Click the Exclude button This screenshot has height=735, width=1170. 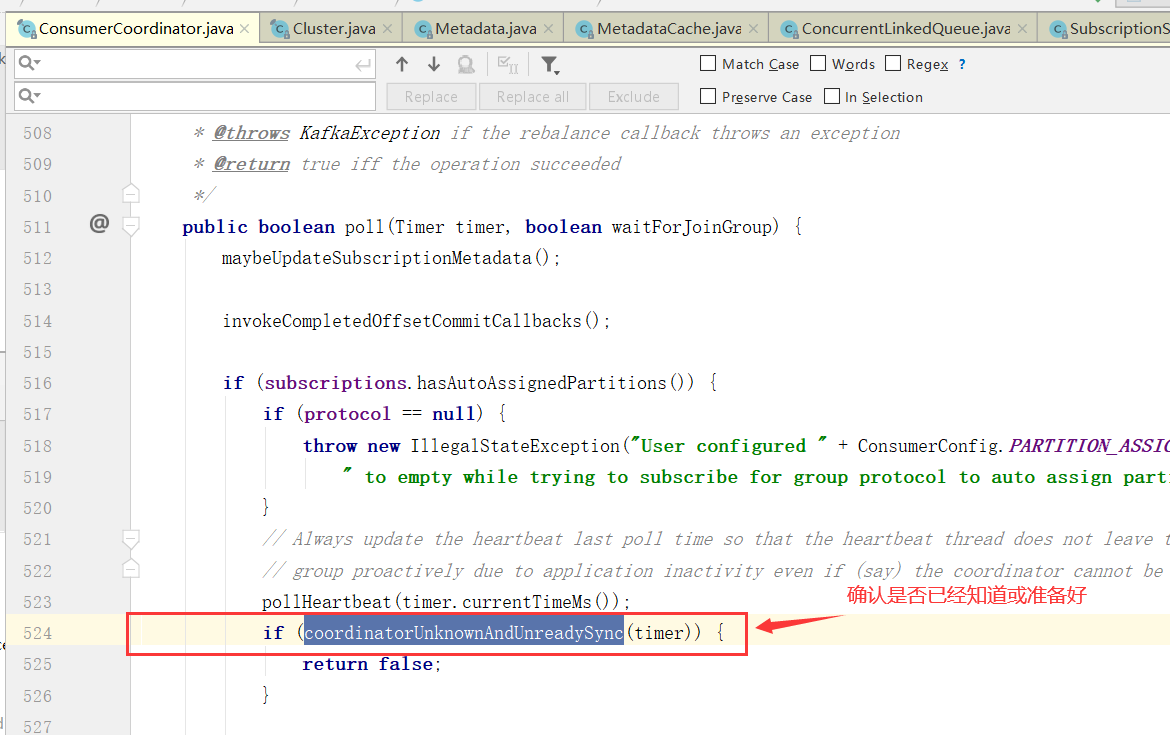(634, 96)
